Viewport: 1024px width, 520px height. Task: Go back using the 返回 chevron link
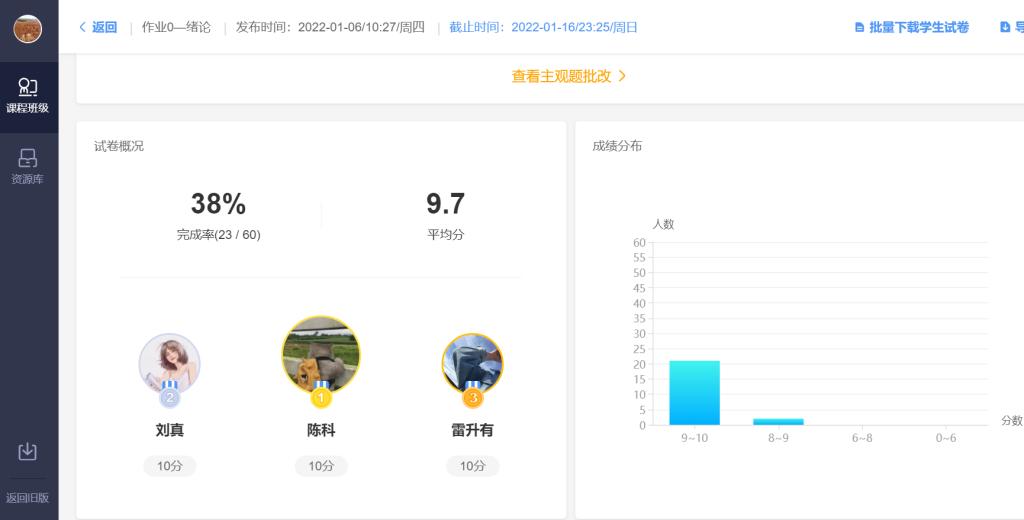98,27
